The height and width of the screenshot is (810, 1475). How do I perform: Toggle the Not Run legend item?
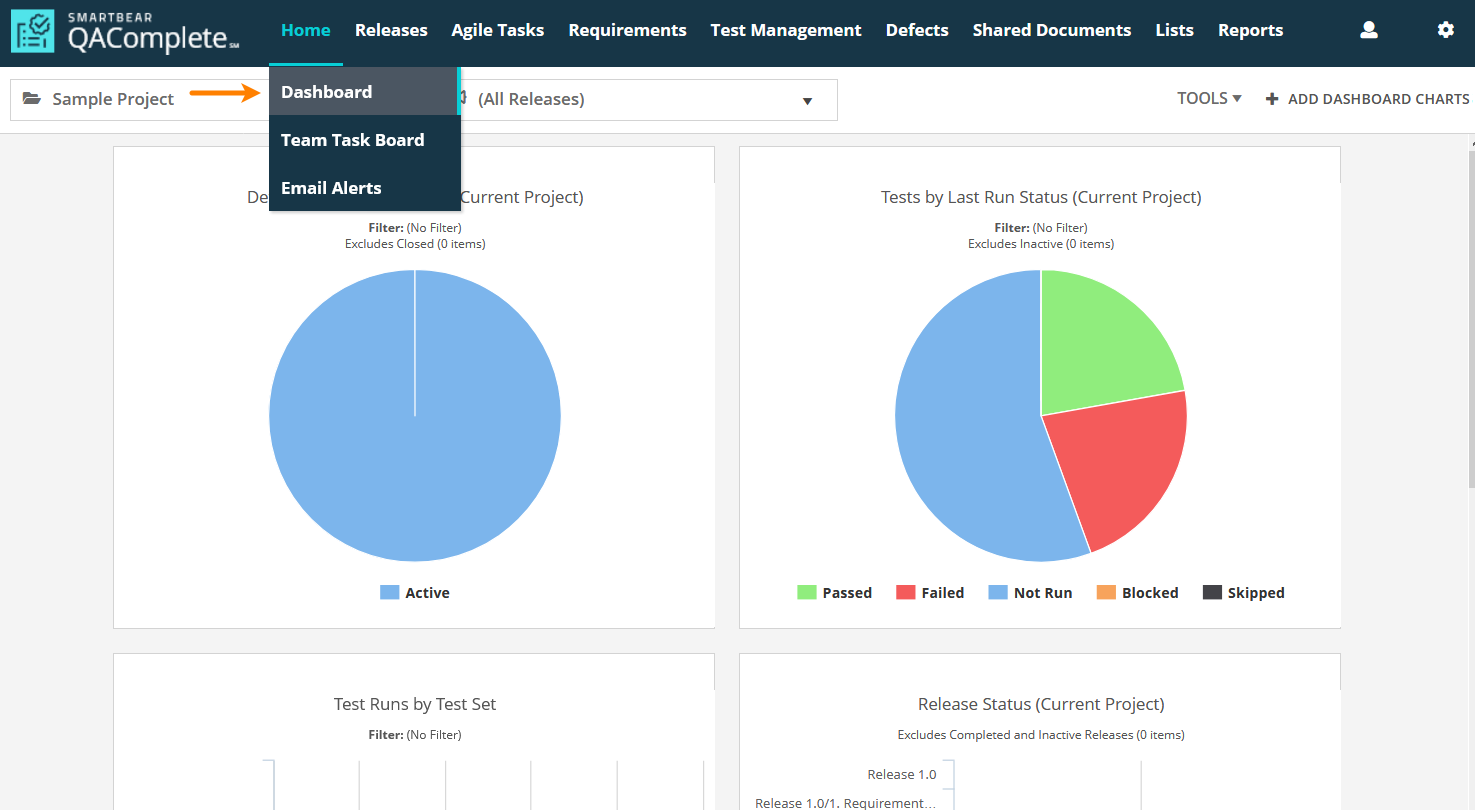coord(1030,593)
